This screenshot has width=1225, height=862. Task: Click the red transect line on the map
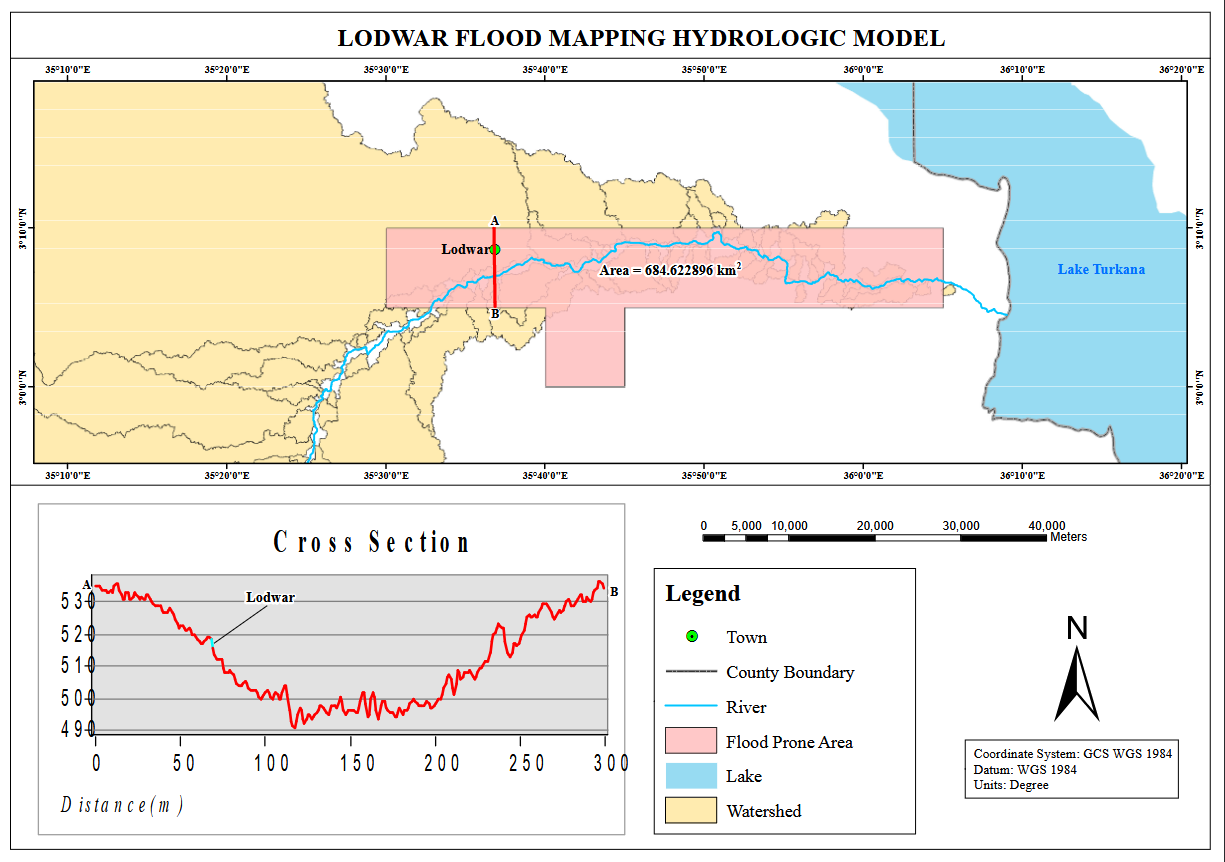tap(494, 280)
